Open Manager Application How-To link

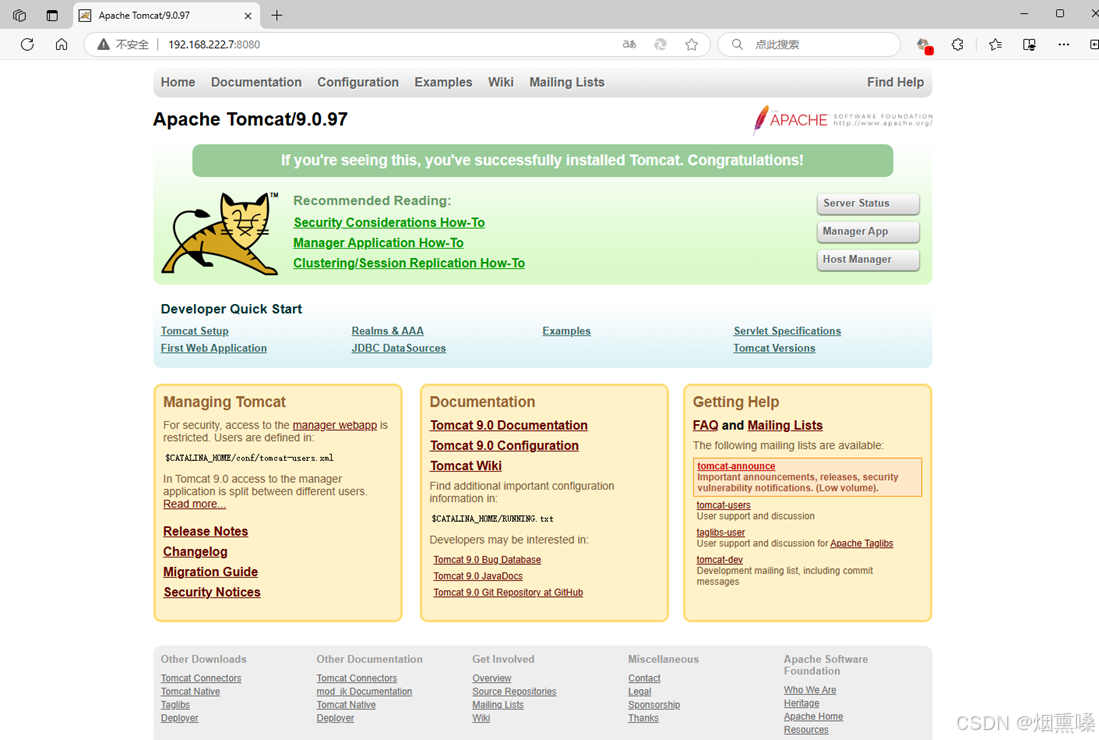tap(378, 242)
